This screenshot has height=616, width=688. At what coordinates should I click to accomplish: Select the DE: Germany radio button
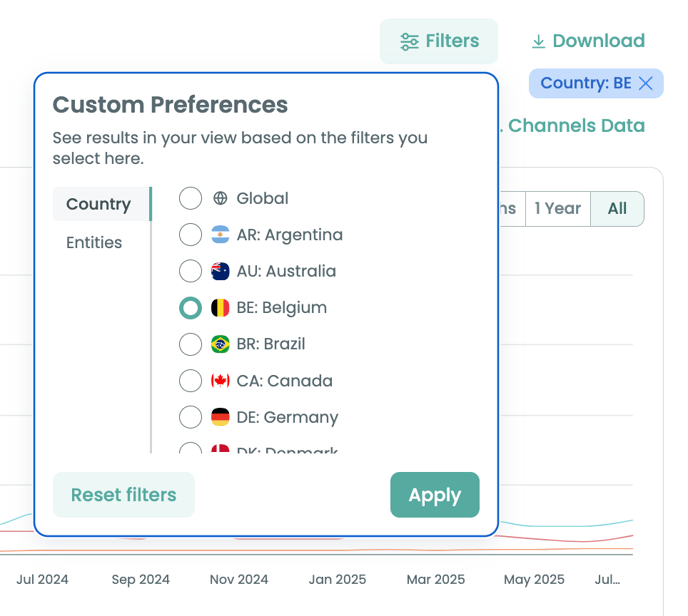[x=190, y=417]
